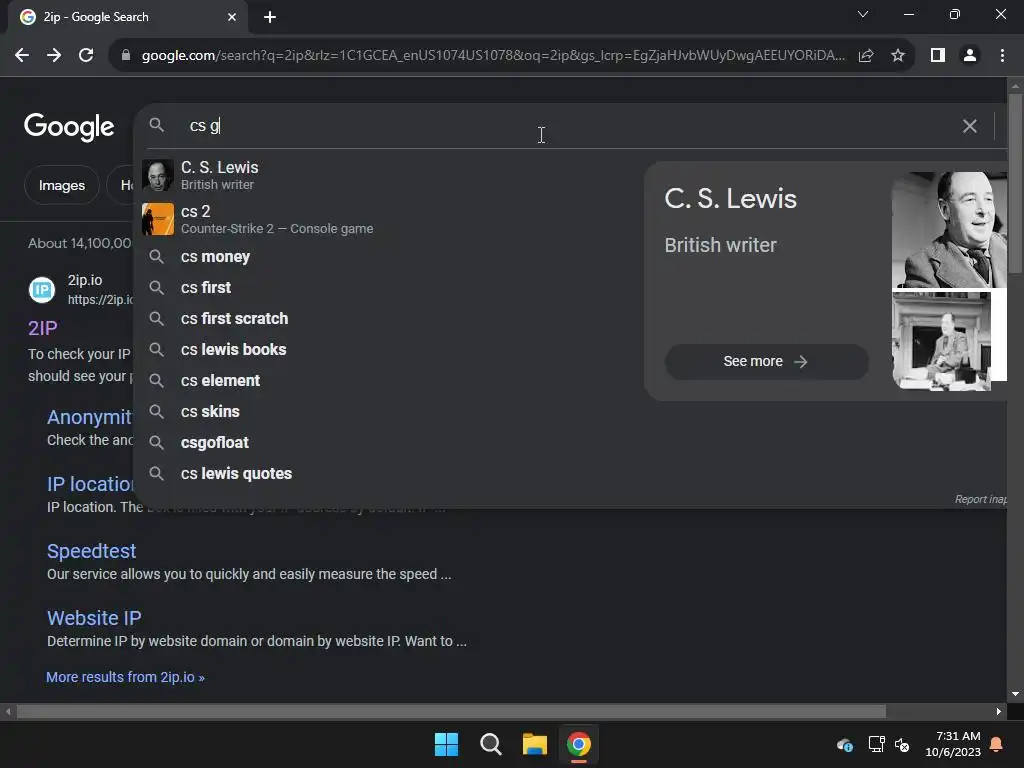The image size is (1024, 768).
Task: Click the Google logo
Action: tap(69, 127)
